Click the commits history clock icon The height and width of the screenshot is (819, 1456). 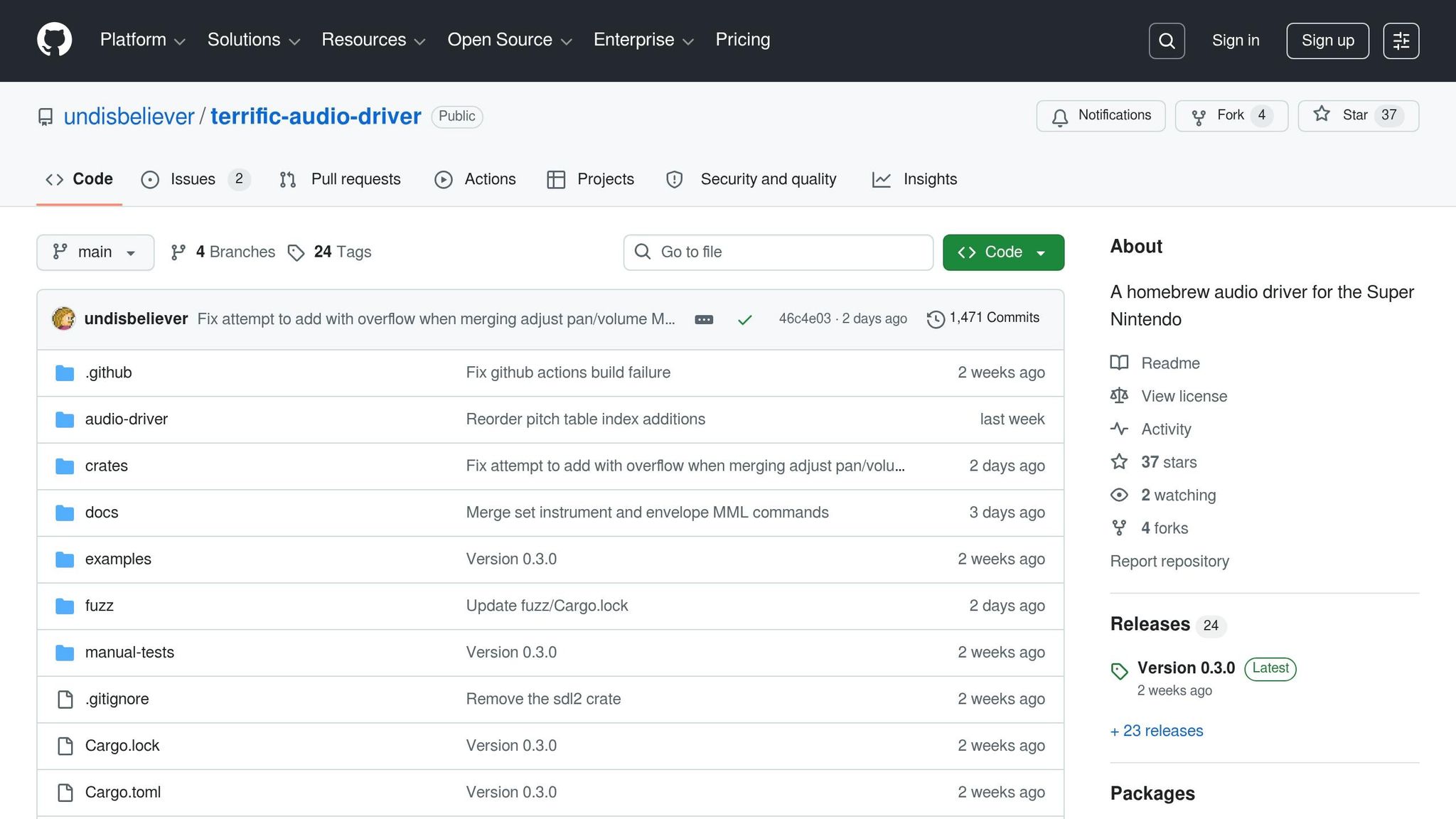pos(936,319)
